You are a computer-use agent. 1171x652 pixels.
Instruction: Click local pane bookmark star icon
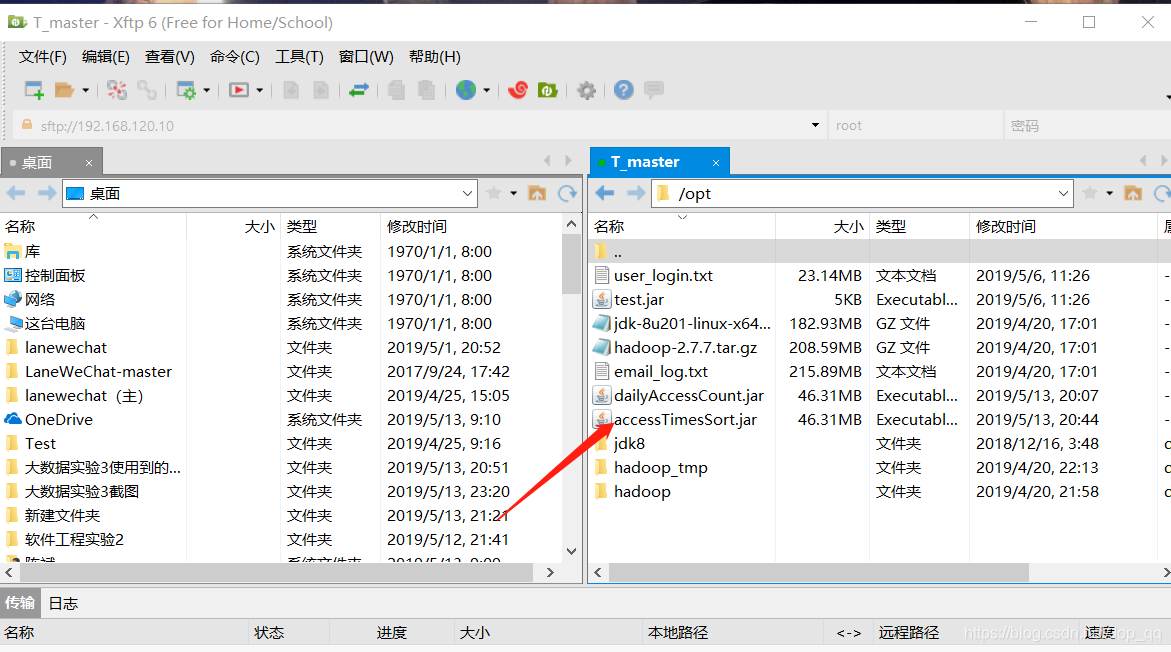[494, 193]
